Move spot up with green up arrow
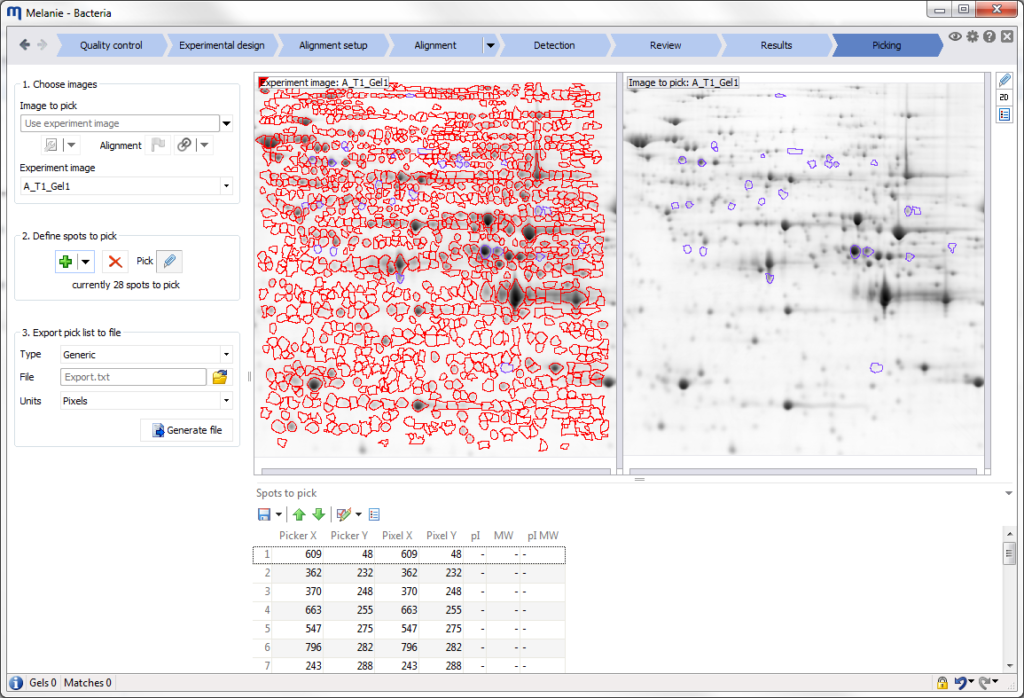This screenshot has height=698, width=1024. 299,515
